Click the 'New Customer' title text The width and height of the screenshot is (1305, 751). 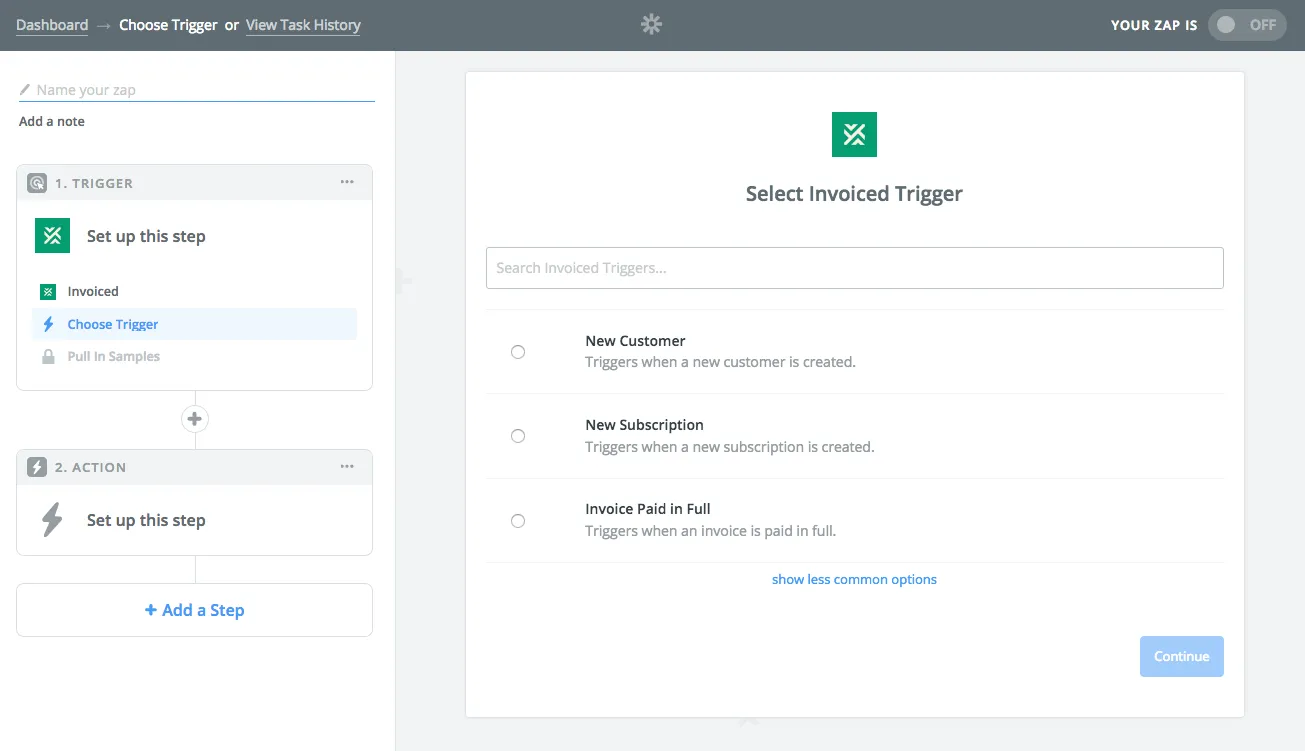pyautogui.click(x=635, y=341)
